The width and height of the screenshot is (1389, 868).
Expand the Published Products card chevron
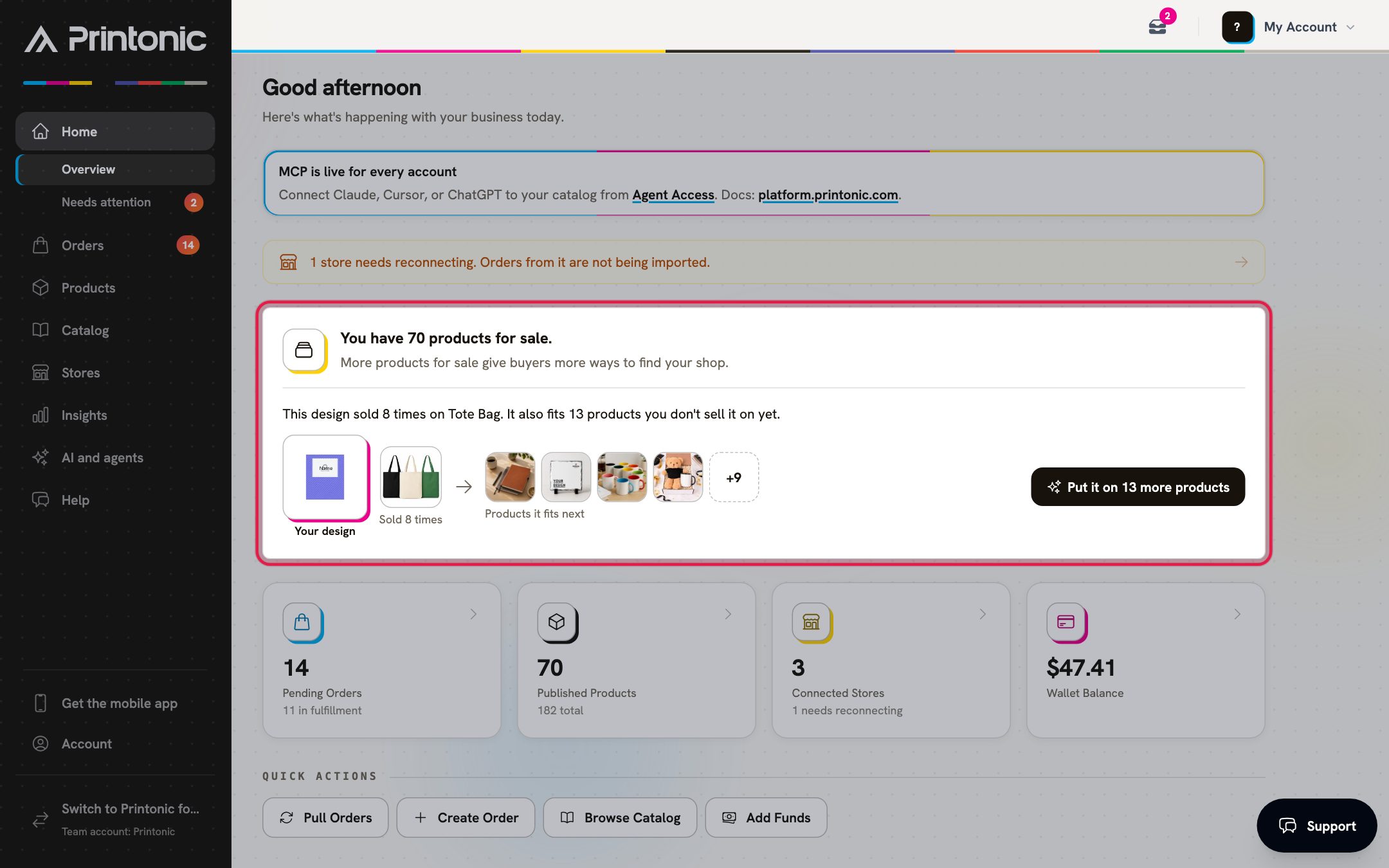point(728,614)
